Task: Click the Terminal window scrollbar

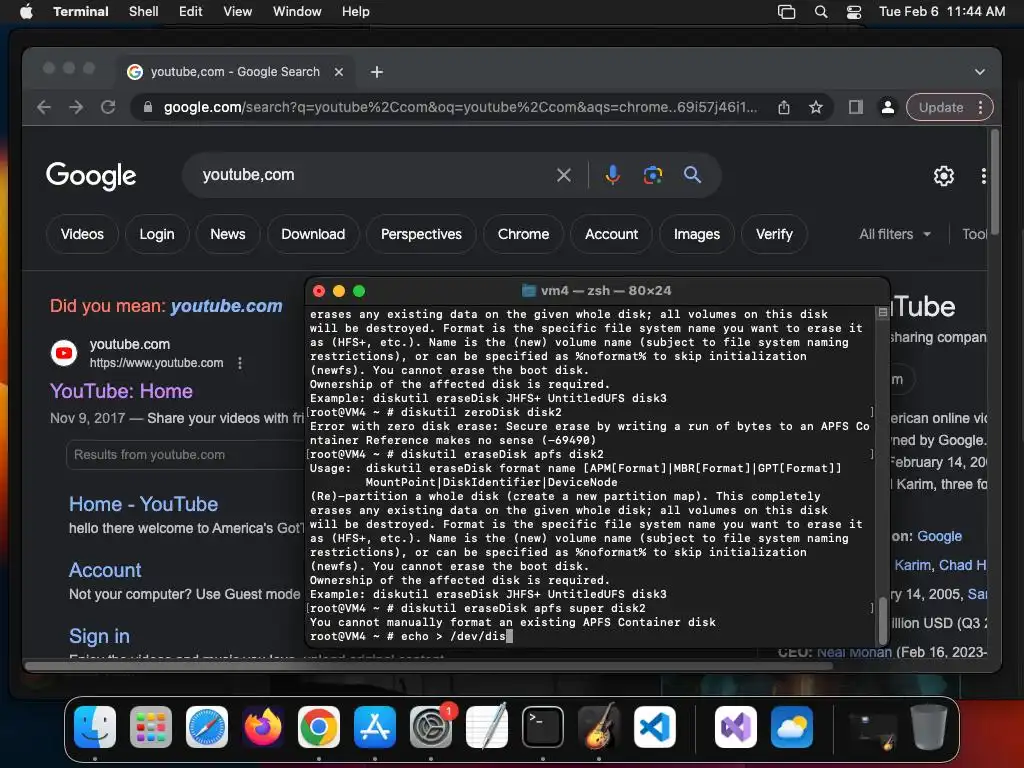Action: point(882,620)
